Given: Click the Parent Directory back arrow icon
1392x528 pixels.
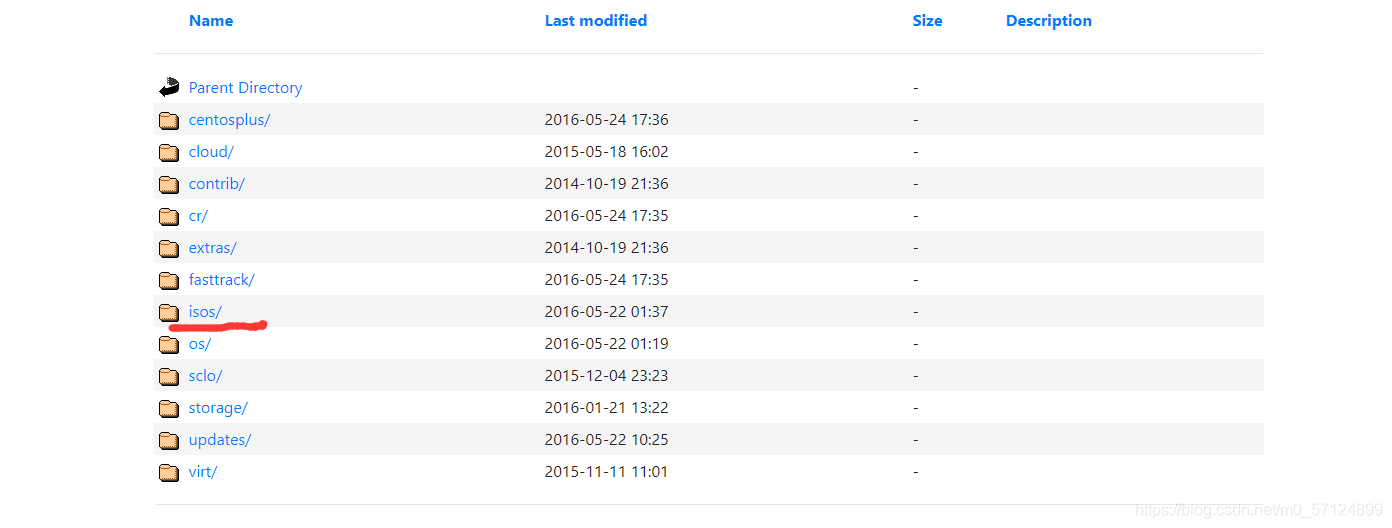Looking at the screenshot, I should point(169,87).
